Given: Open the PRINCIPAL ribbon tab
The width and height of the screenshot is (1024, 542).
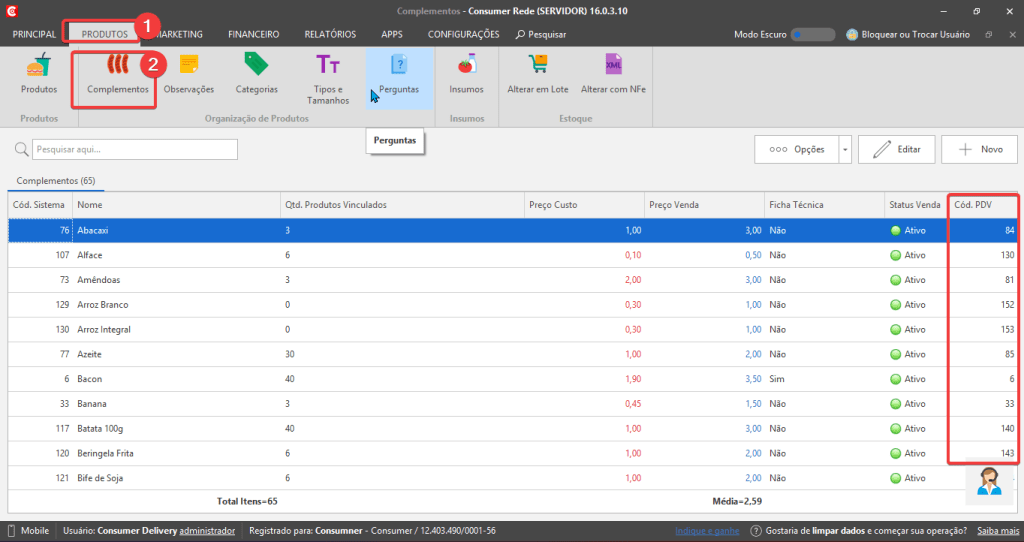Looking at the screenshot, I should [x=34, y=35].
